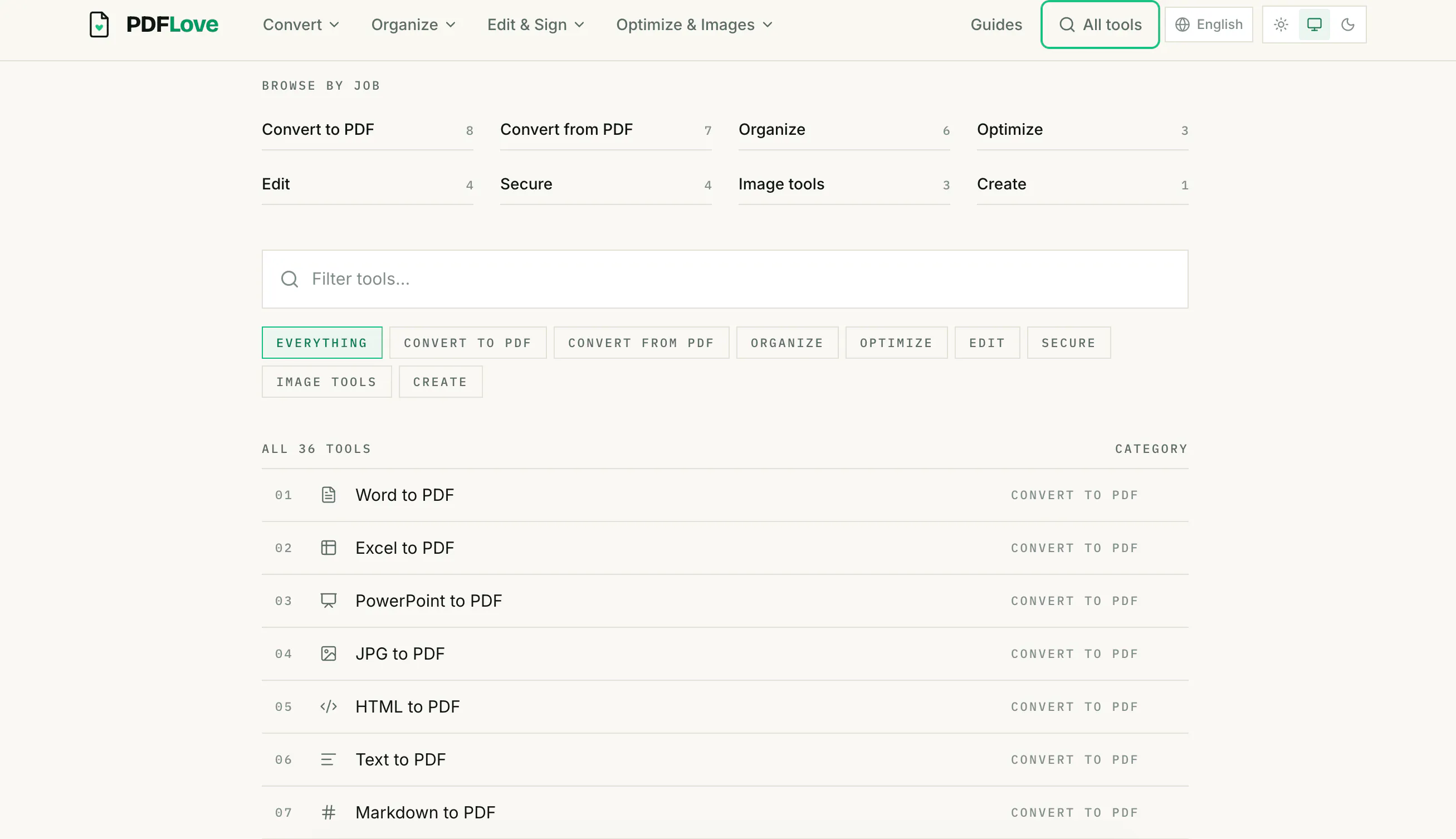Click the row number 07
This screenshot has width=1456, height=839.
click(284, 813)
